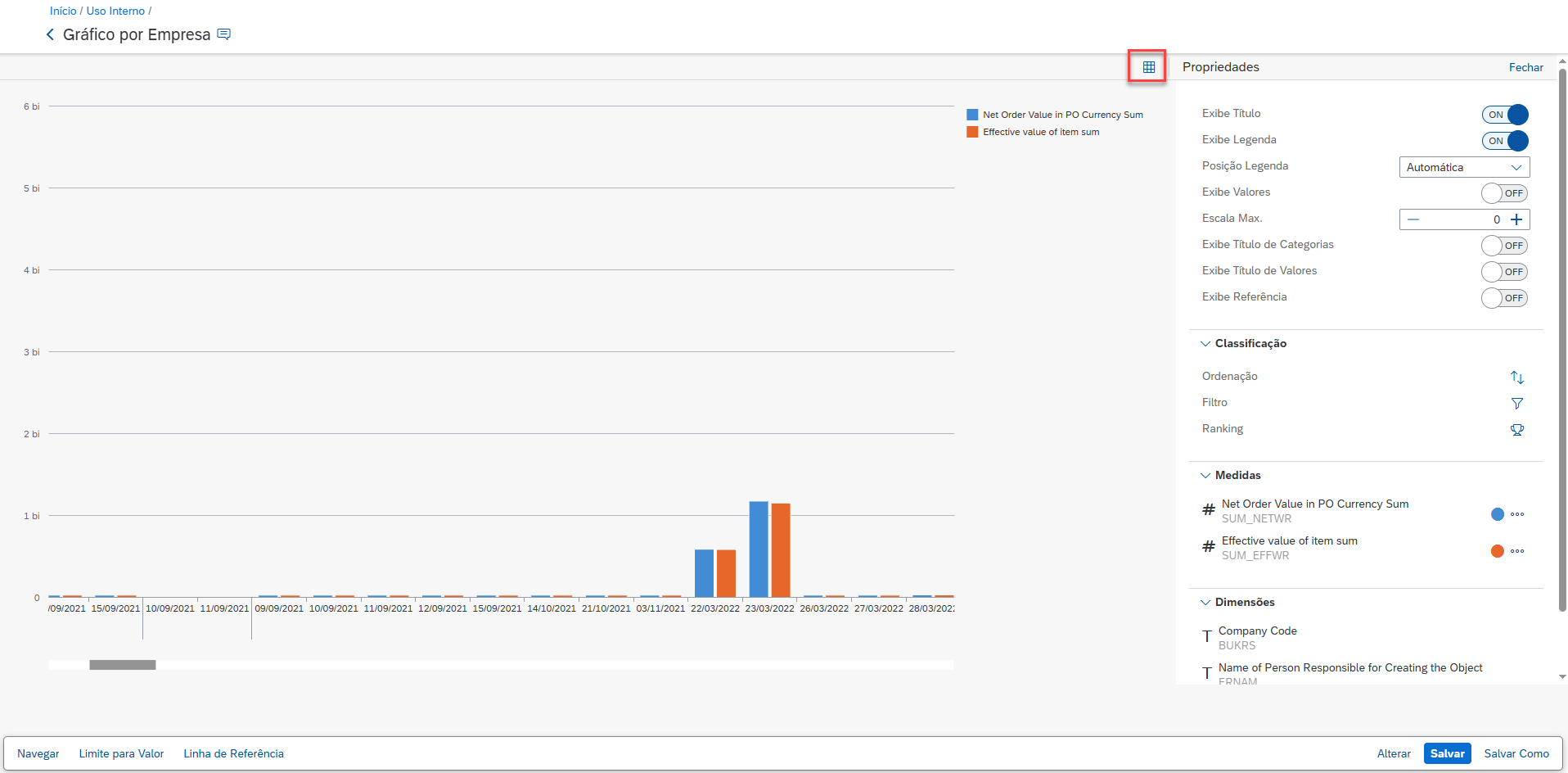Click the Ordenação sort arrows icon
Viewport: 1568px width, 773px height.
coord(1516,377)
